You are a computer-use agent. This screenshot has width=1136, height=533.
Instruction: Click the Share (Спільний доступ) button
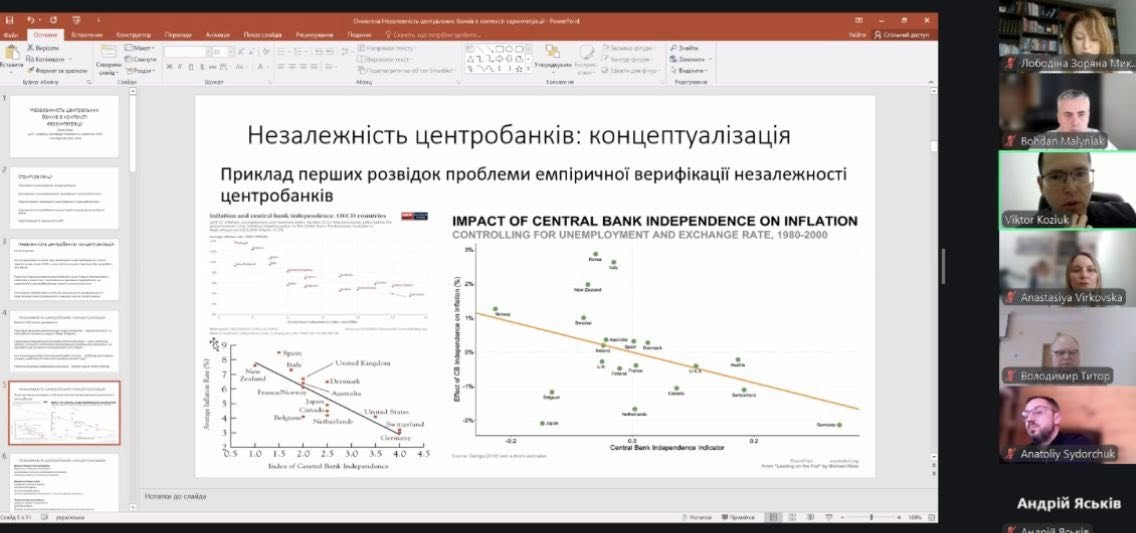coord(901,34)
